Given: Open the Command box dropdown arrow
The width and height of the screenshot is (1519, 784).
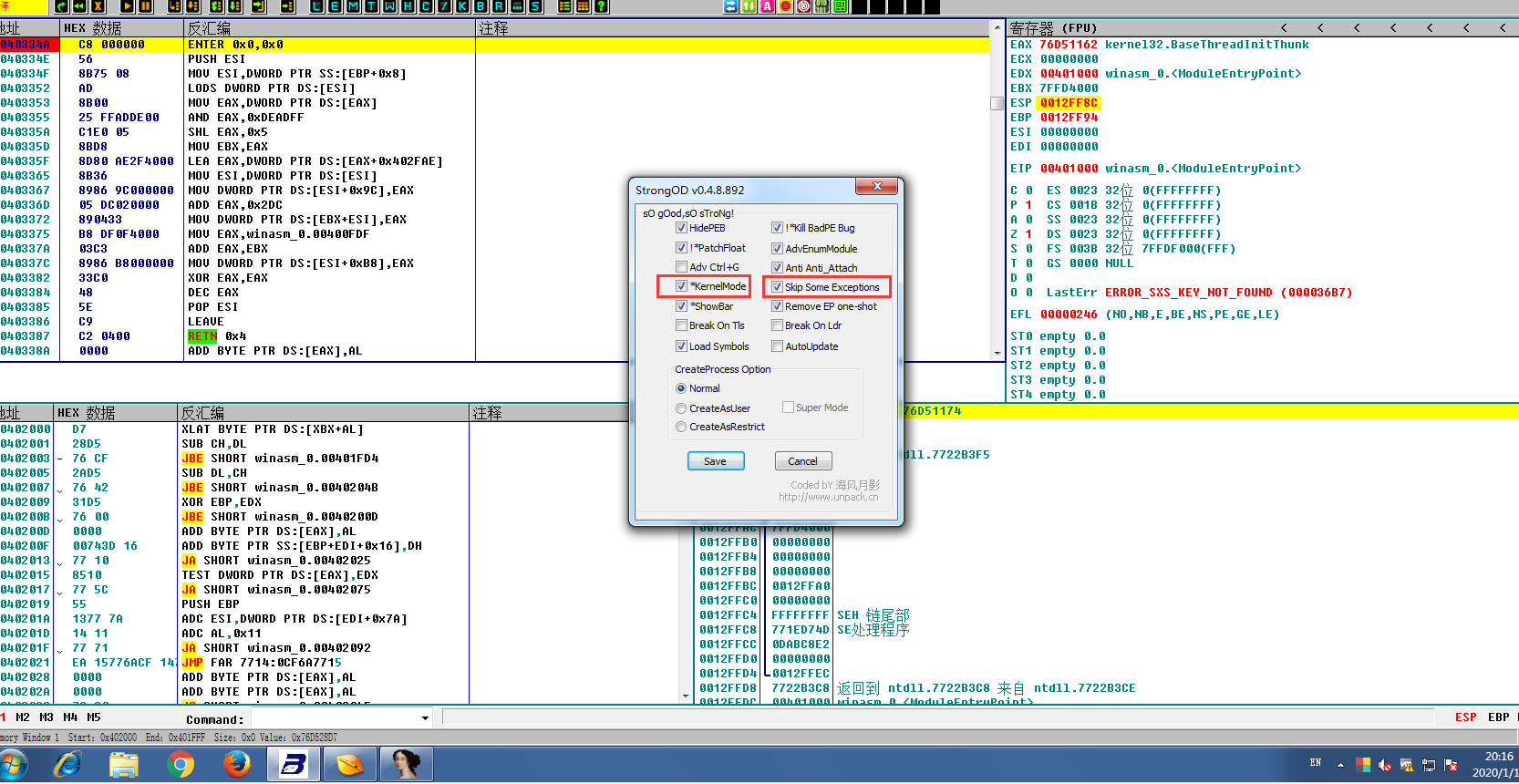Looking at the screenshot, I should (425, 718).
